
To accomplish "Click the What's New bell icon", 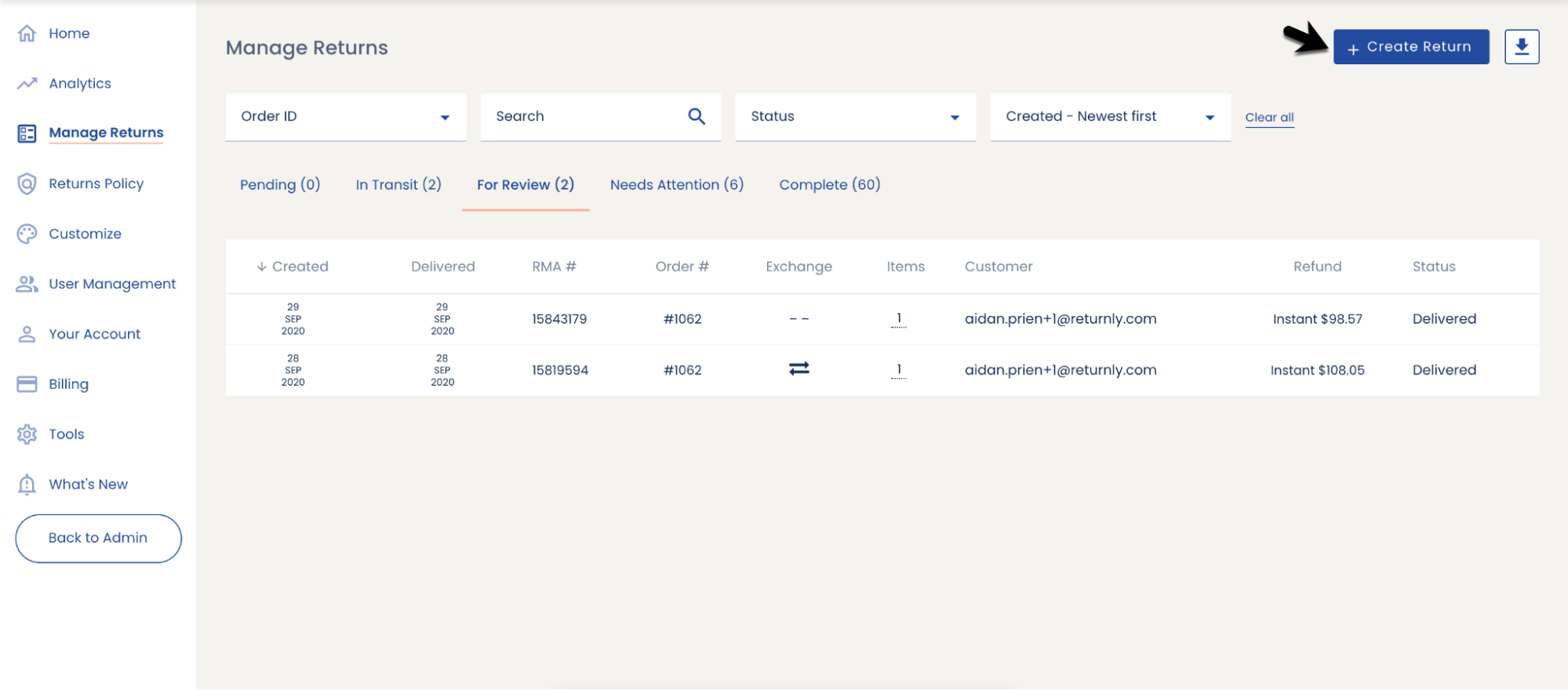I will pyautogui.click(x=27, y=485).
